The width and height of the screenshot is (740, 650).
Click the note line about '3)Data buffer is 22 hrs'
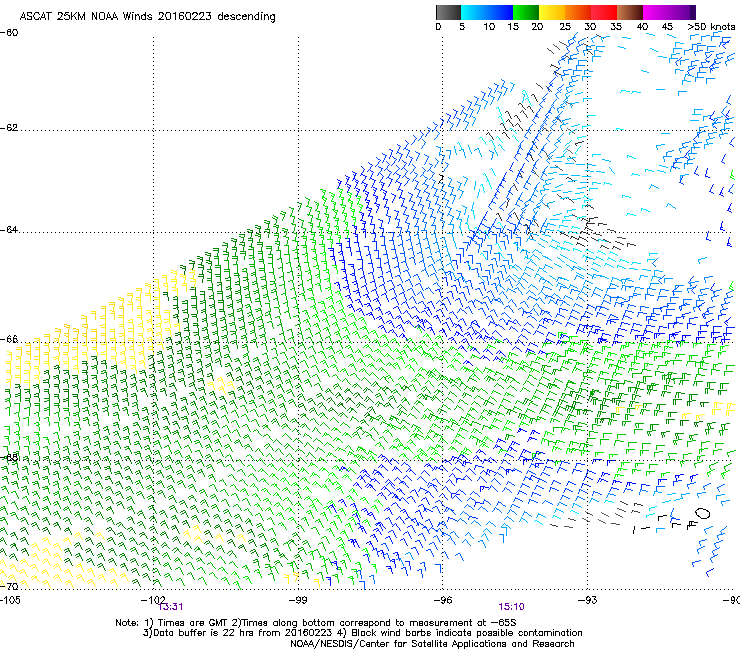point(362,633)
